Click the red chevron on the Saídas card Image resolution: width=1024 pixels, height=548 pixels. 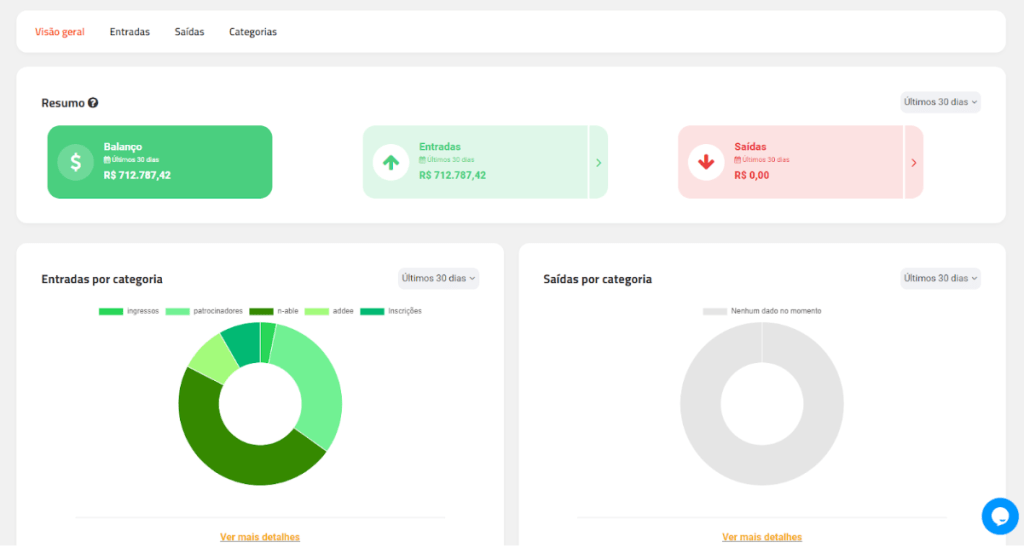[x=913, y=162]
